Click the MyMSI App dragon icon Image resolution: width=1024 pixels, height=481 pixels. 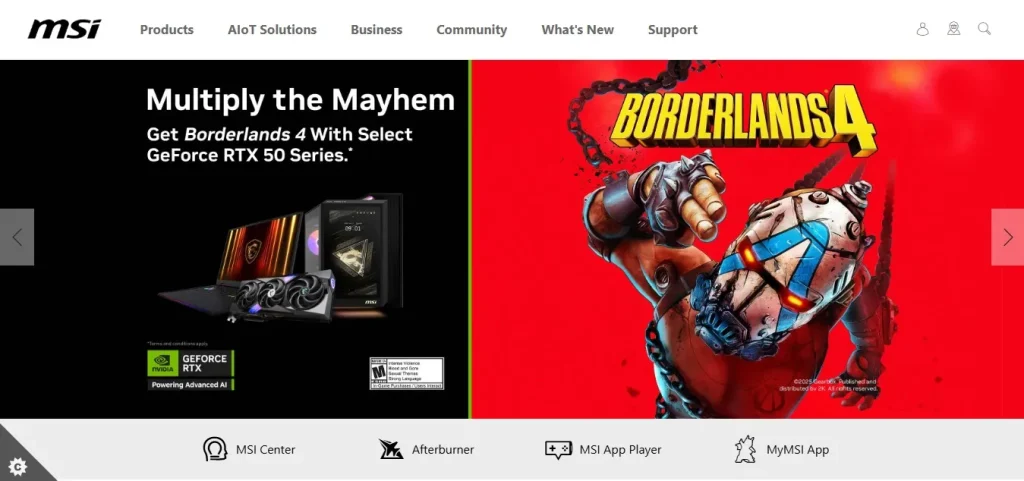[x=745, y=450]
